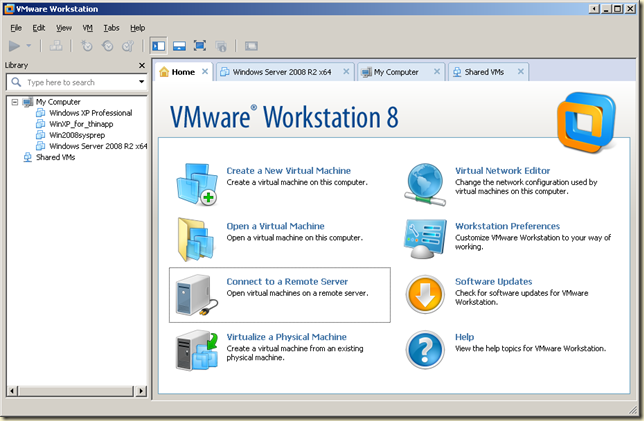Click the Connect to a Remote Server link
The height and width of the screenshot is (421, 644).
[287, 281]
